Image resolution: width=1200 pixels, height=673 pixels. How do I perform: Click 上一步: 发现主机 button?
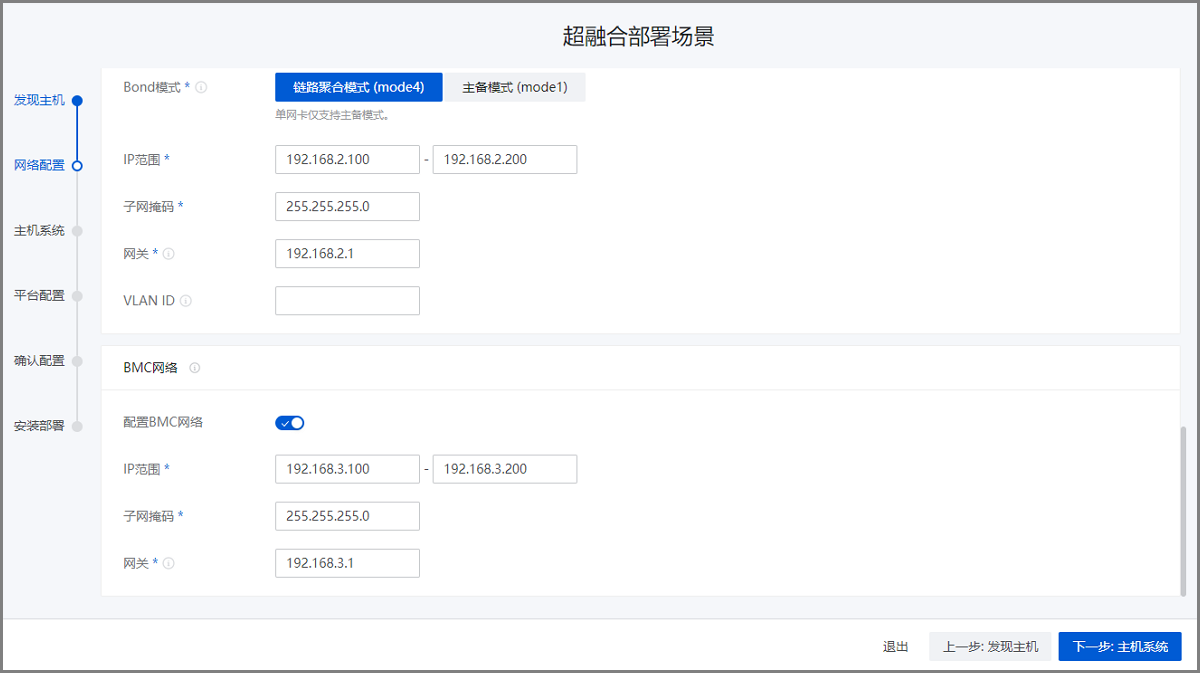click(x=990, y=647)
